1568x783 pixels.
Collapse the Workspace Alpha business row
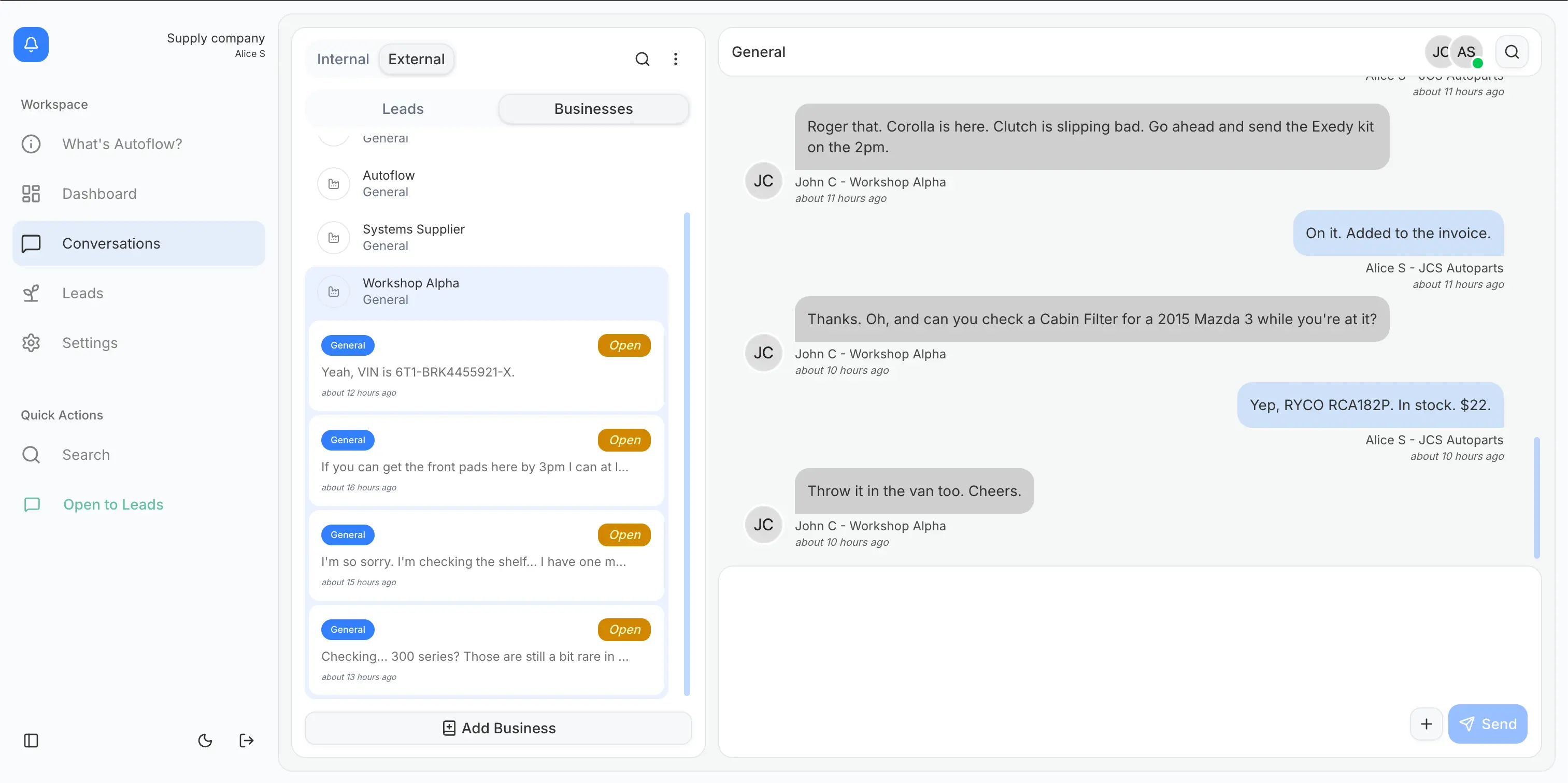pos(487,292)
